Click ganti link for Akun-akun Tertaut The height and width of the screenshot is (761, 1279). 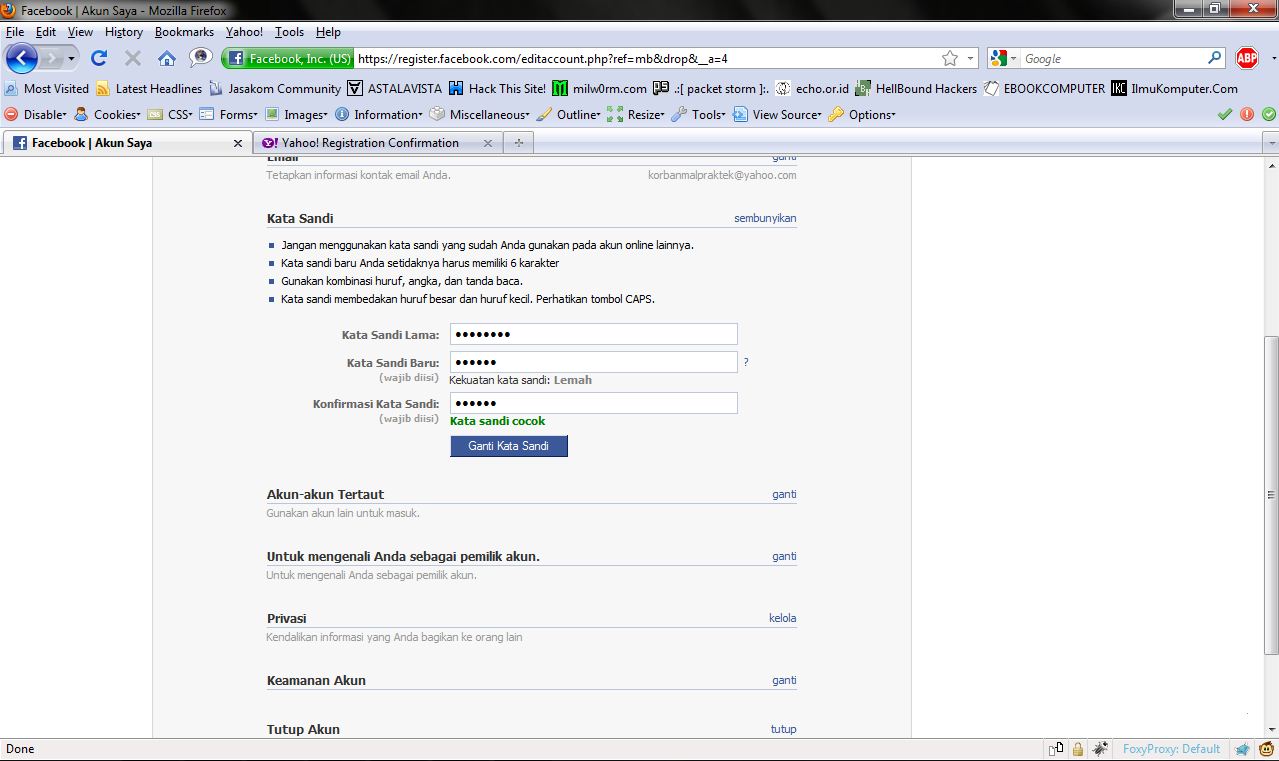pos(784,494)
